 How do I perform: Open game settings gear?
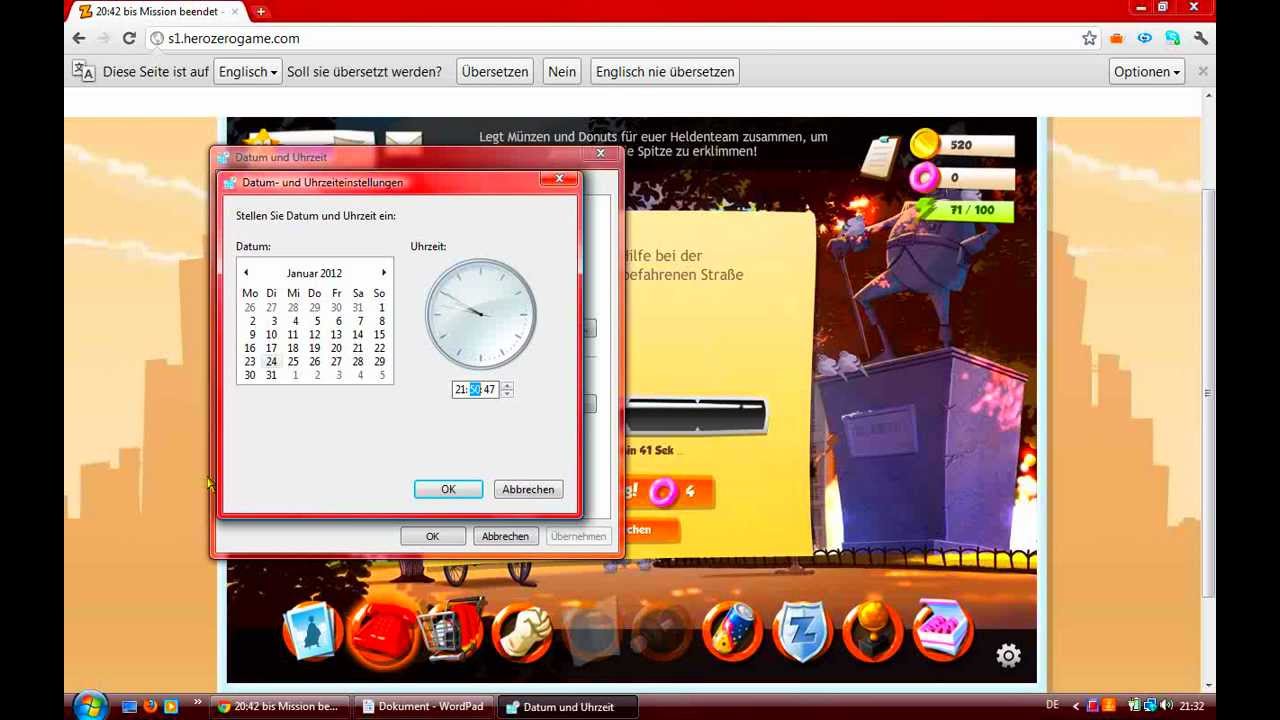[1008, 655]
